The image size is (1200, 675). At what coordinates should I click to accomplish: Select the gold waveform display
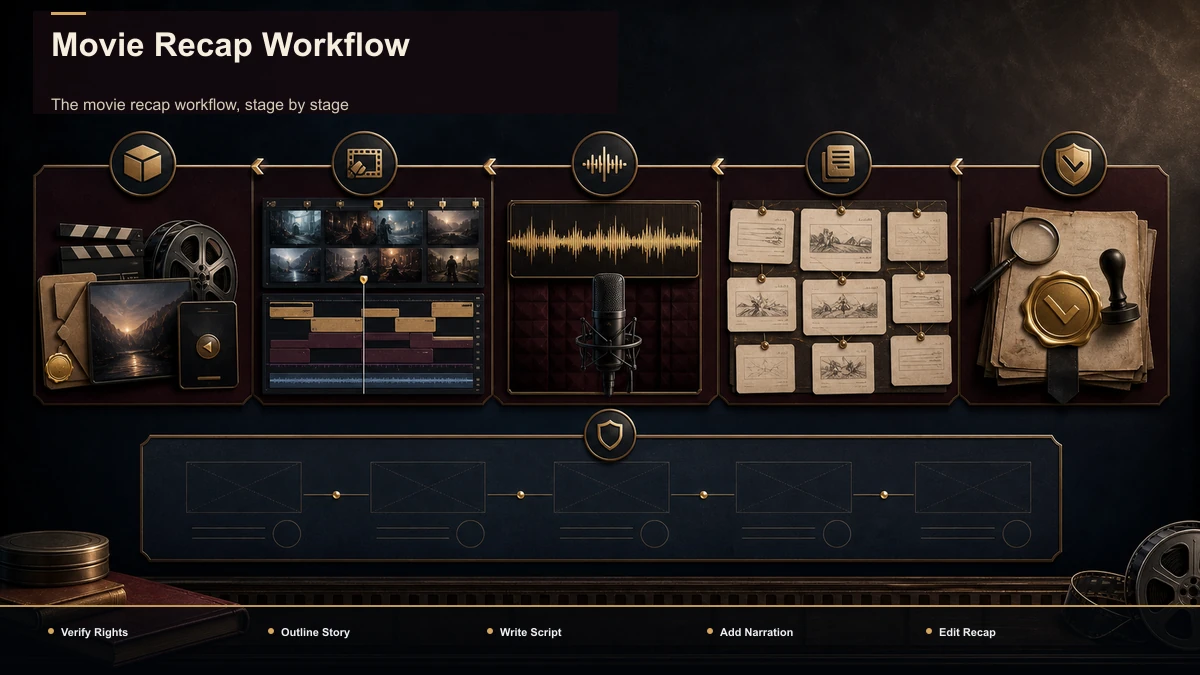pos(604,241)
